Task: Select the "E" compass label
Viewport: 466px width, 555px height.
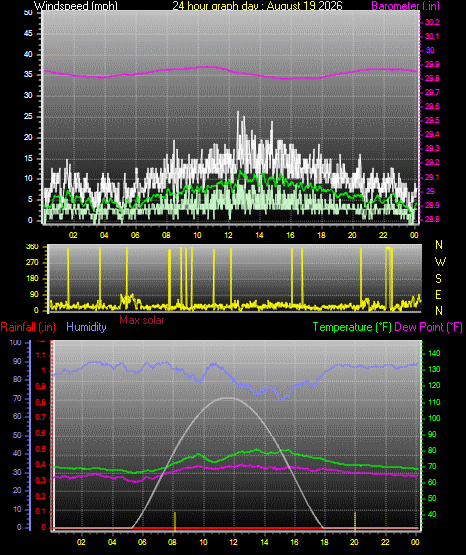Action: 438,295
